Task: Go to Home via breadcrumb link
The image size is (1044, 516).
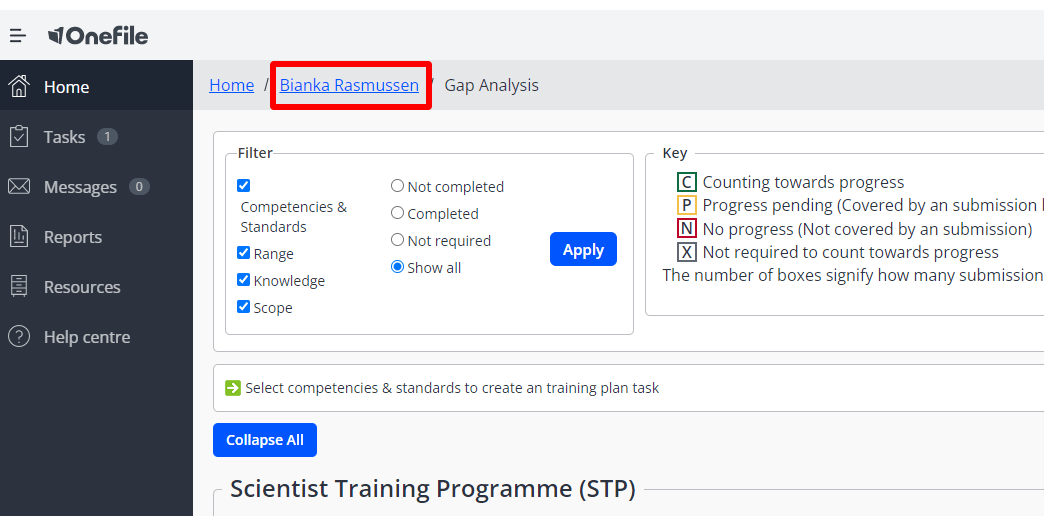Action: [232, 85]
